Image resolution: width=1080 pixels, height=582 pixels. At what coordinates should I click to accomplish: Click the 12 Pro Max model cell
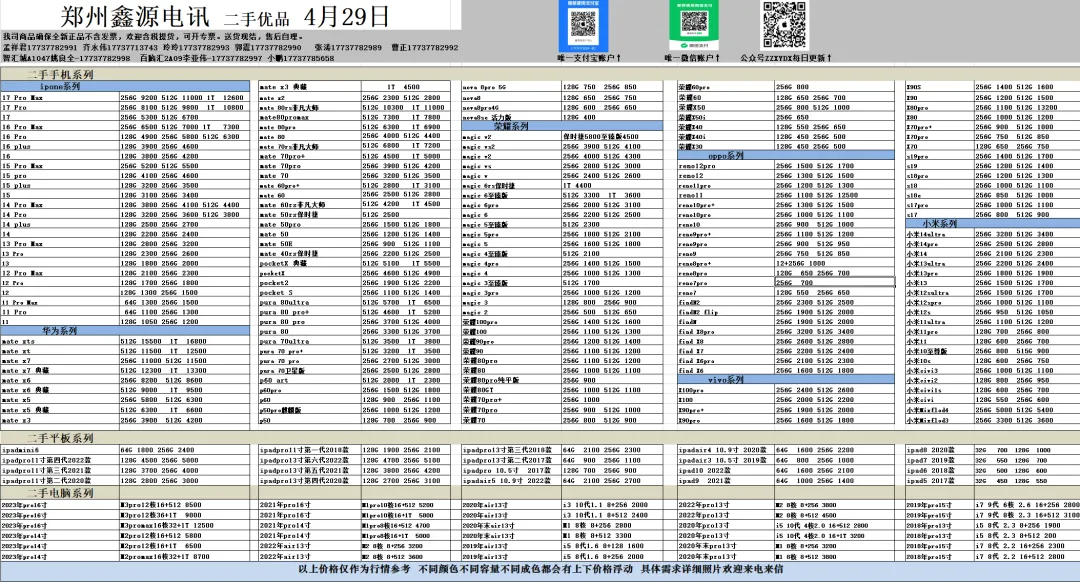click(60, 273)
